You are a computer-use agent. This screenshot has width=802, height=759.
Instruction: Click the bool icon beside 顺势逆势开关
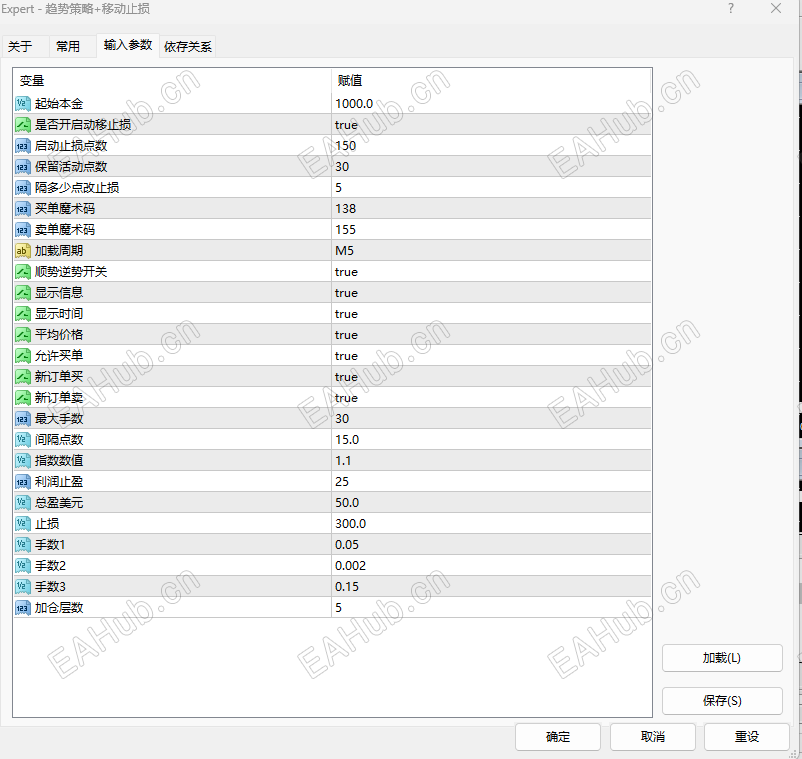pyautogui.click(x=23, y=272)
